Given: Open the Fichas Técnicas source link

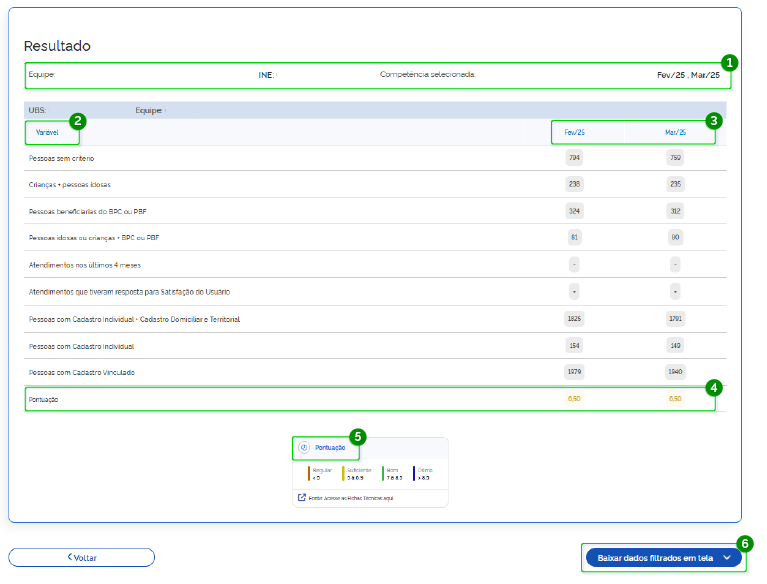Looking at the screenshot, I should click(x=350, y=497).
